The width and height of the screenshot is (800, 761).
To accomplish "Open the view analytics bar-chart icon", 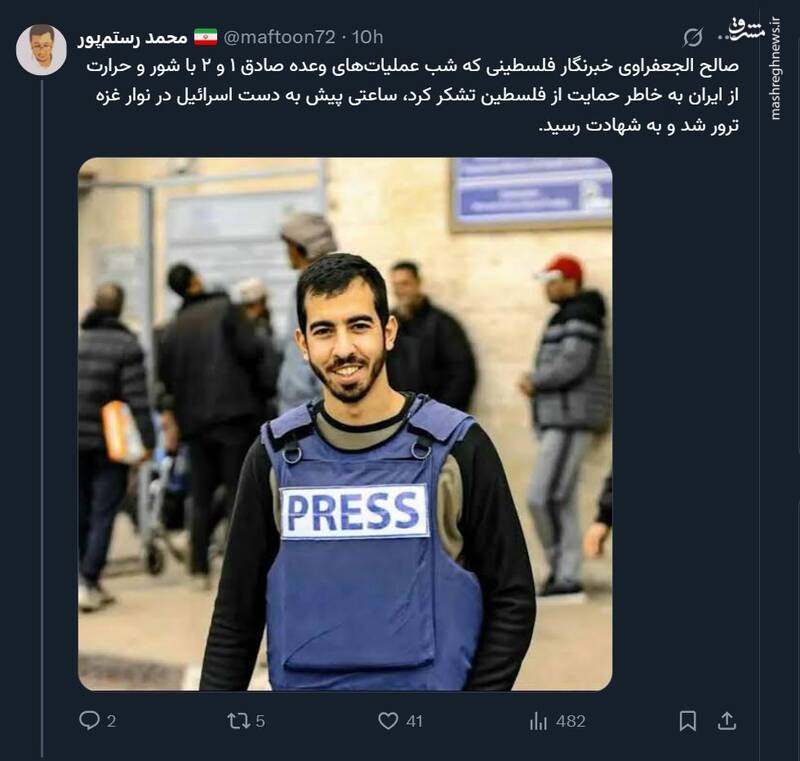I will [538, 721].
